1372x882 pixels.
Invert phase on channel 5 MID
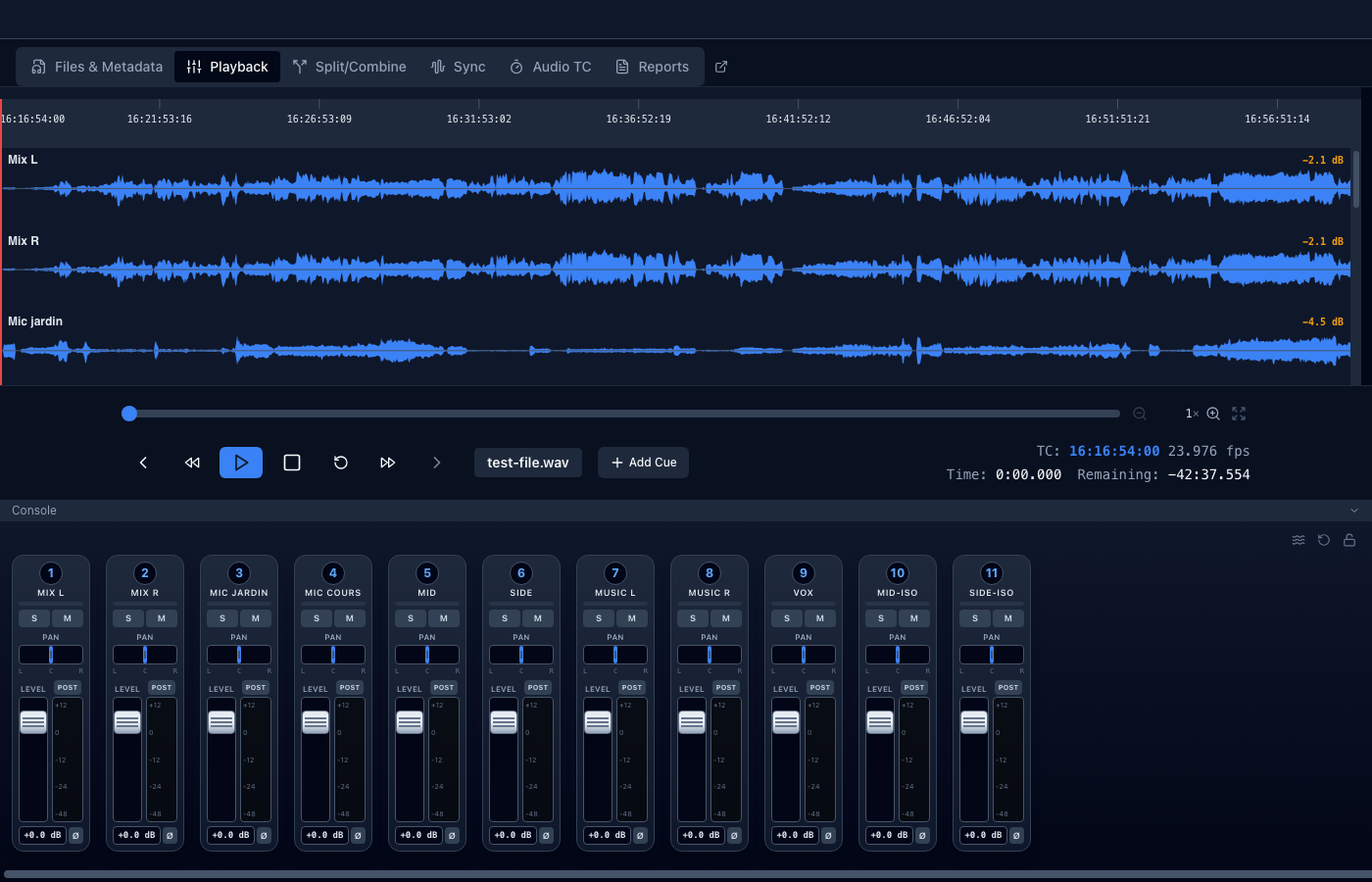click(452, 836)
